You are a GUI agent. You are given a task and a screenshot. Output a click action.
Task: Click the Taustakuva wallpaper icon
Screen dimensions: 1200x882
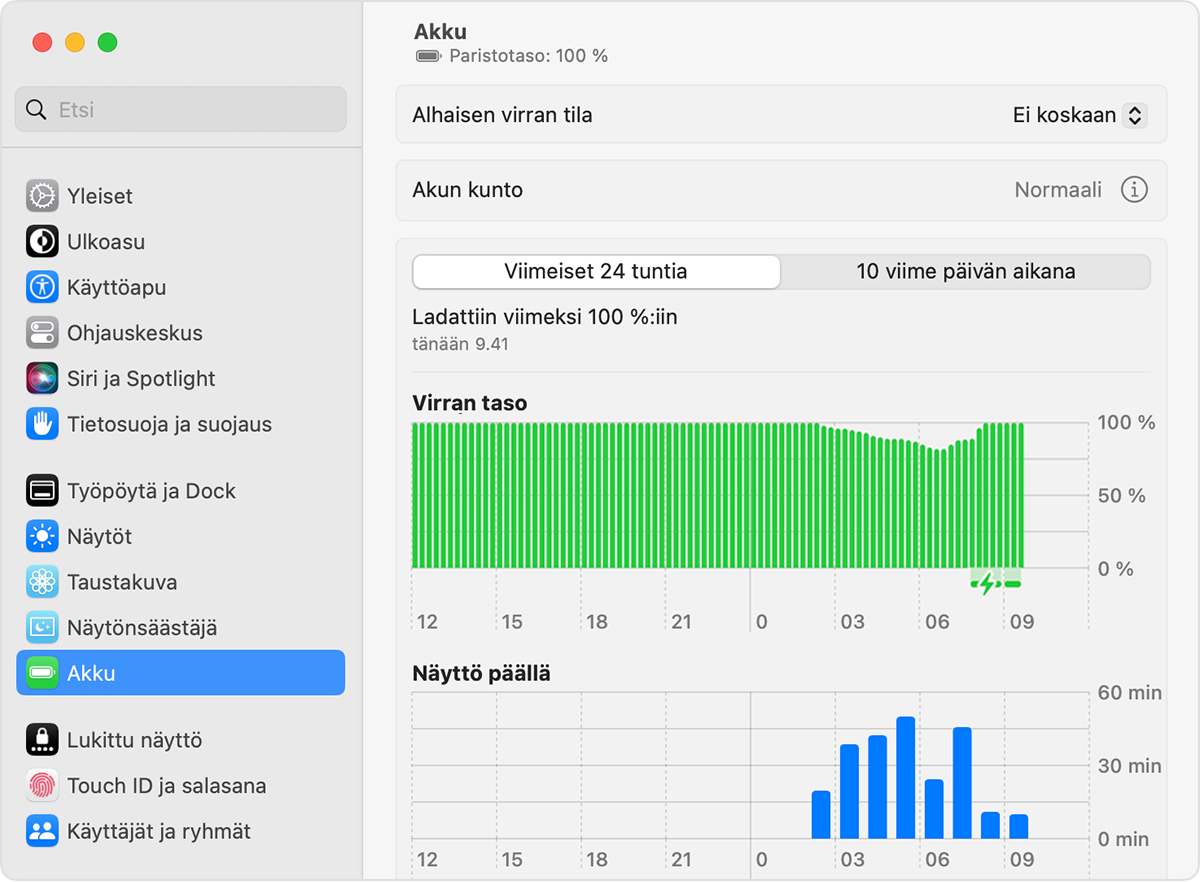click(x=42, y=582)
